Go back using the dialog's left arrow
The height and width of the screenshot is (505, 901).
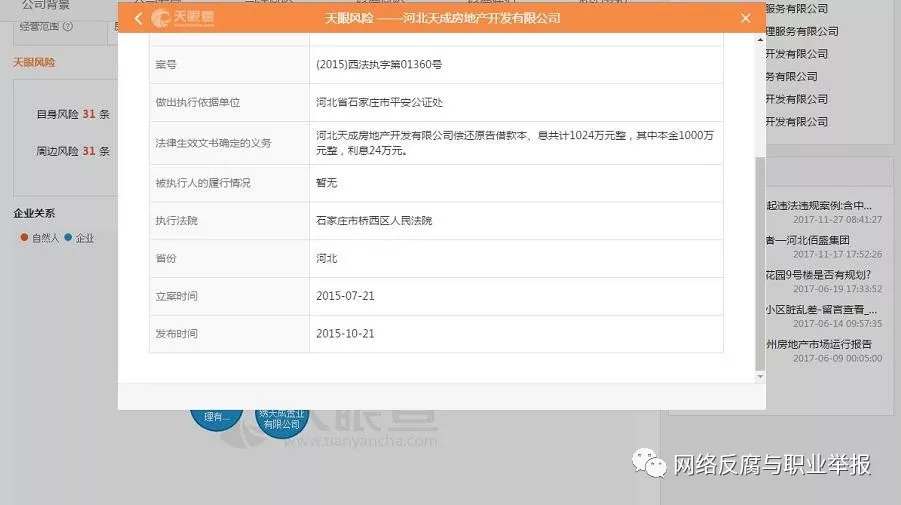pos(138,18)
